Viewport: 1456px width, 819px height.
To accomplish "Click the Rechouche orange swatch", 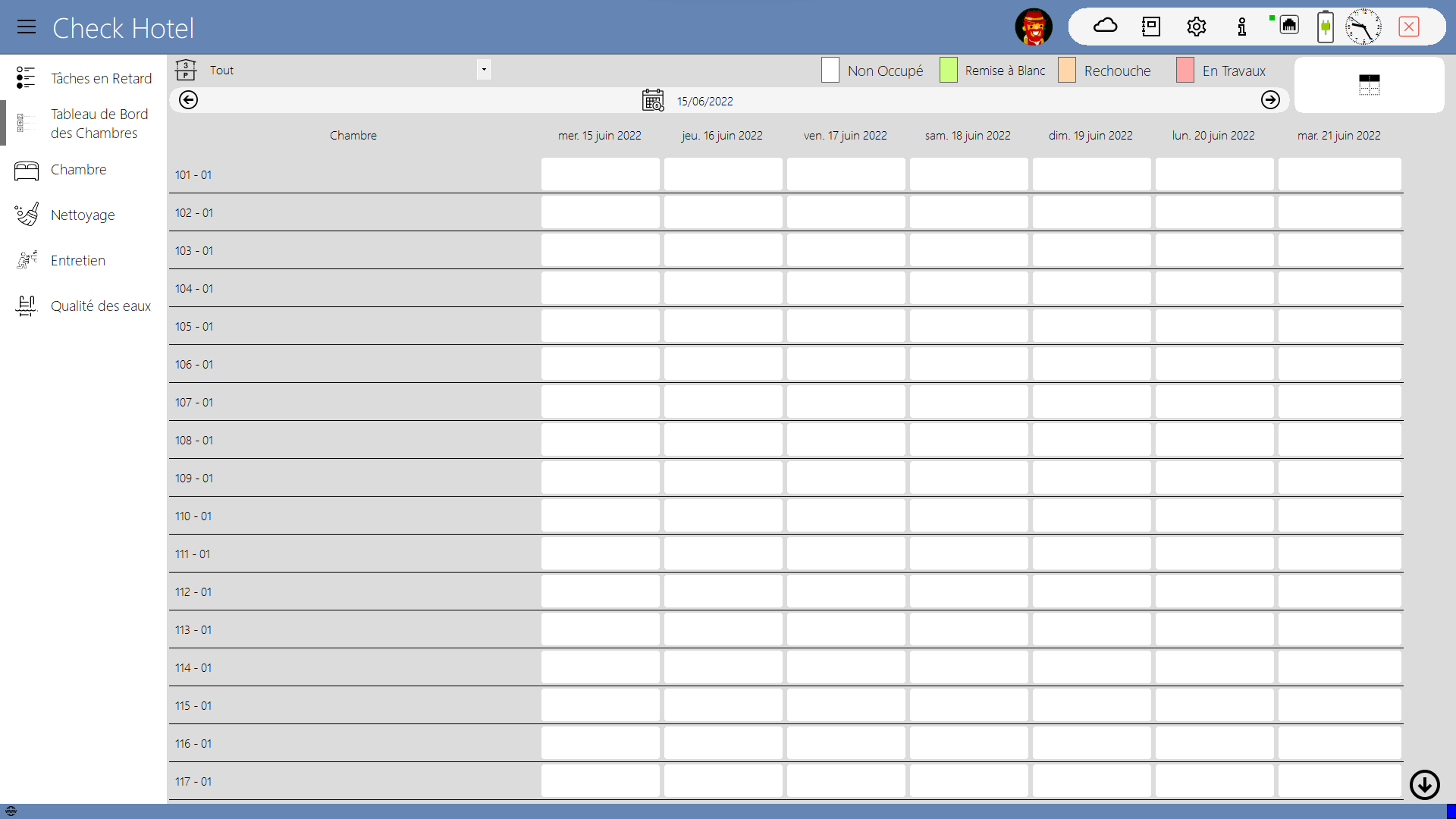I will 1067,70.
